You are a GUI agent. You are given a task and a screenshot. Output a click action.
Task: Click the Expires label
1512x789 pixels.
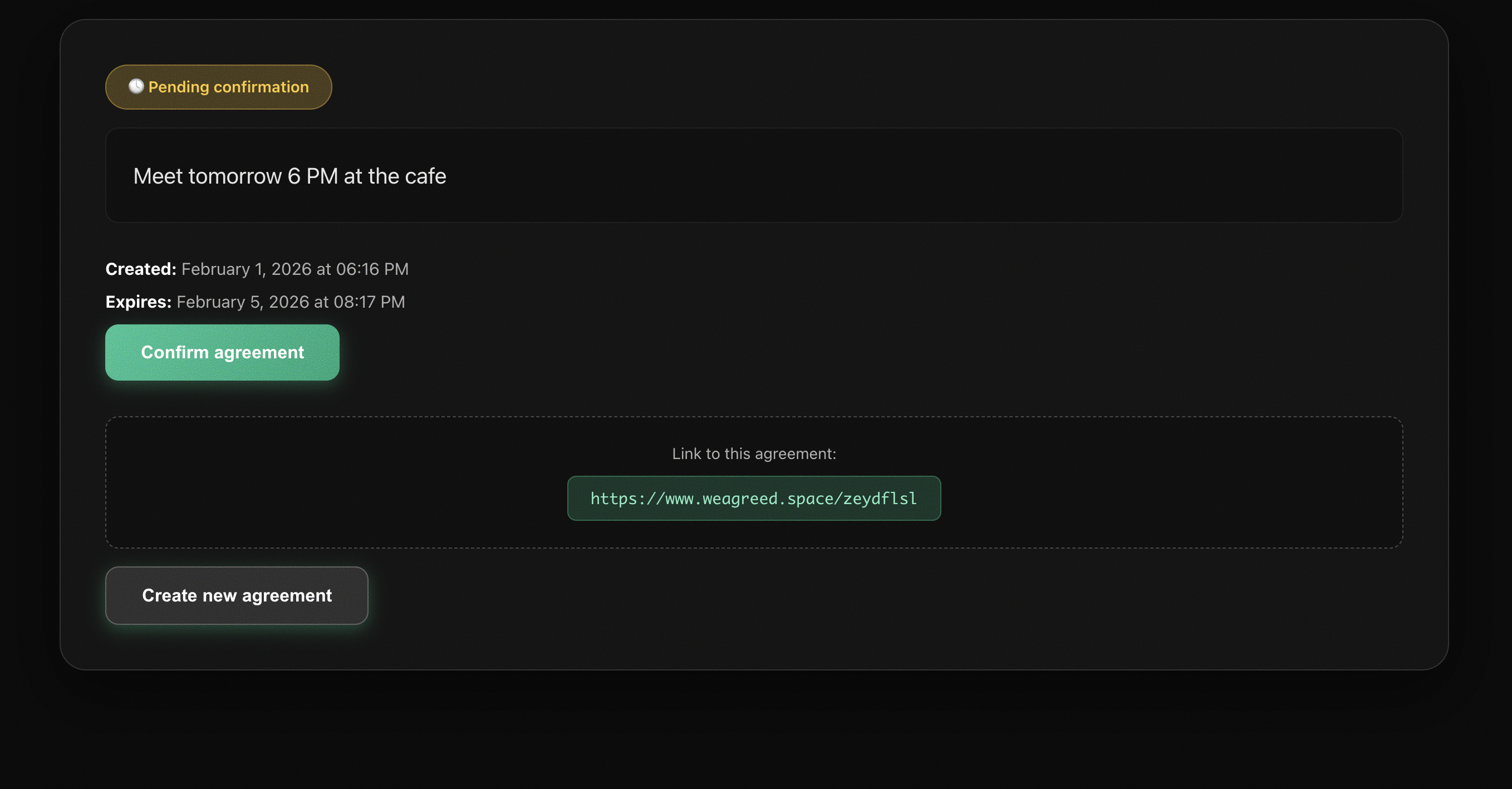click(138, 302)
